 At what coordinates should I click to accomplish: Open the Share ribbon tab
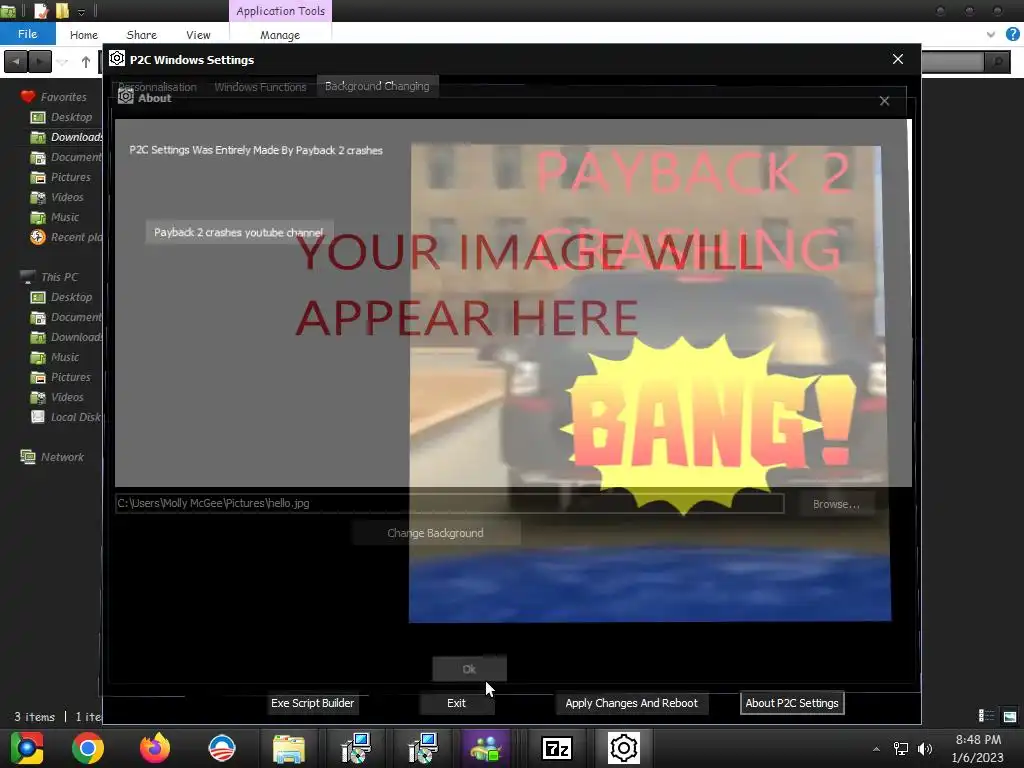141,35
